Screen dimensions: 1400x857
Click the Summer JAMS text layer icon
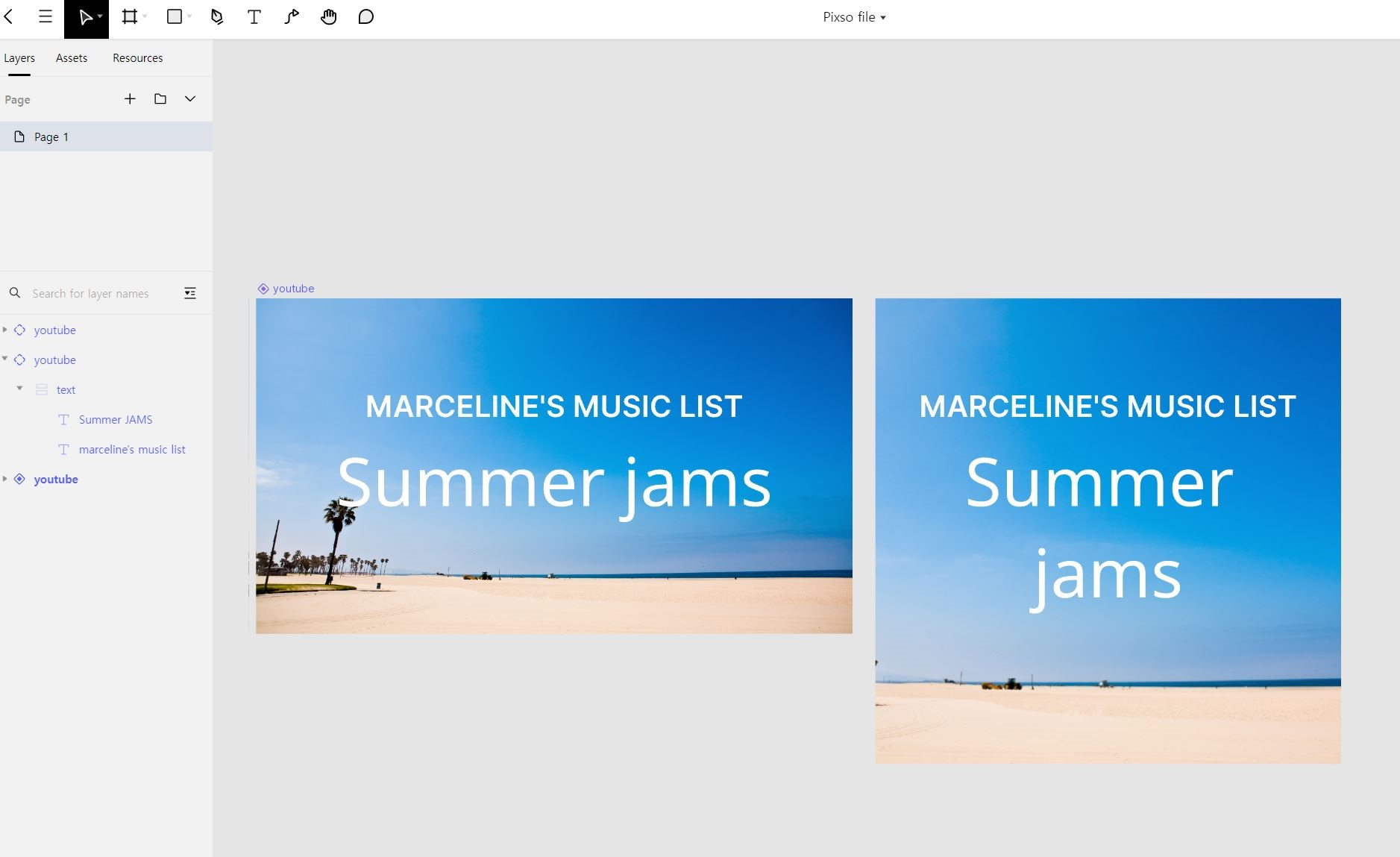click(63, 419)
